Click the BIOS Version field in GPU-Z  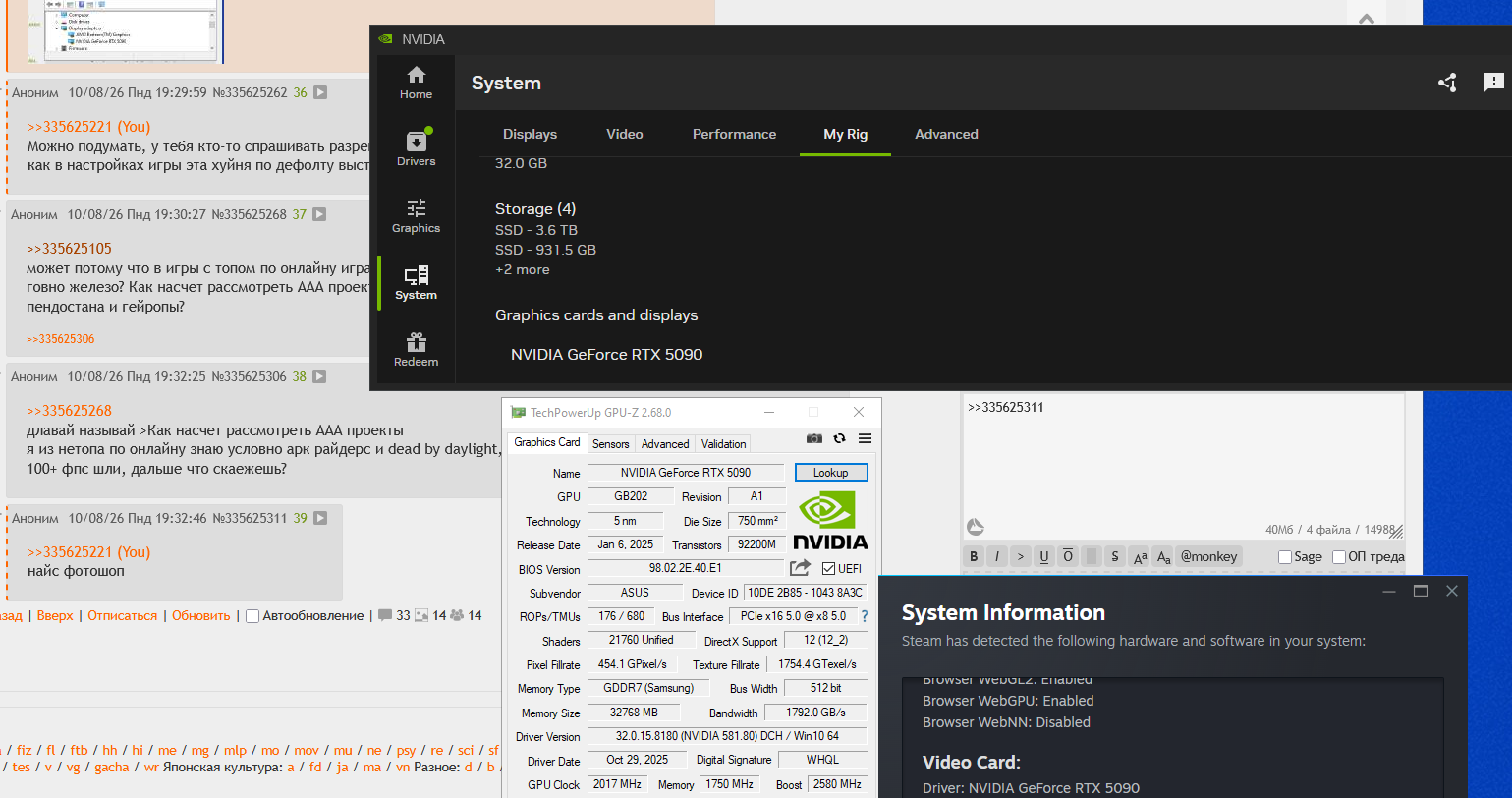pyautogui.click(x=686, y=569)
